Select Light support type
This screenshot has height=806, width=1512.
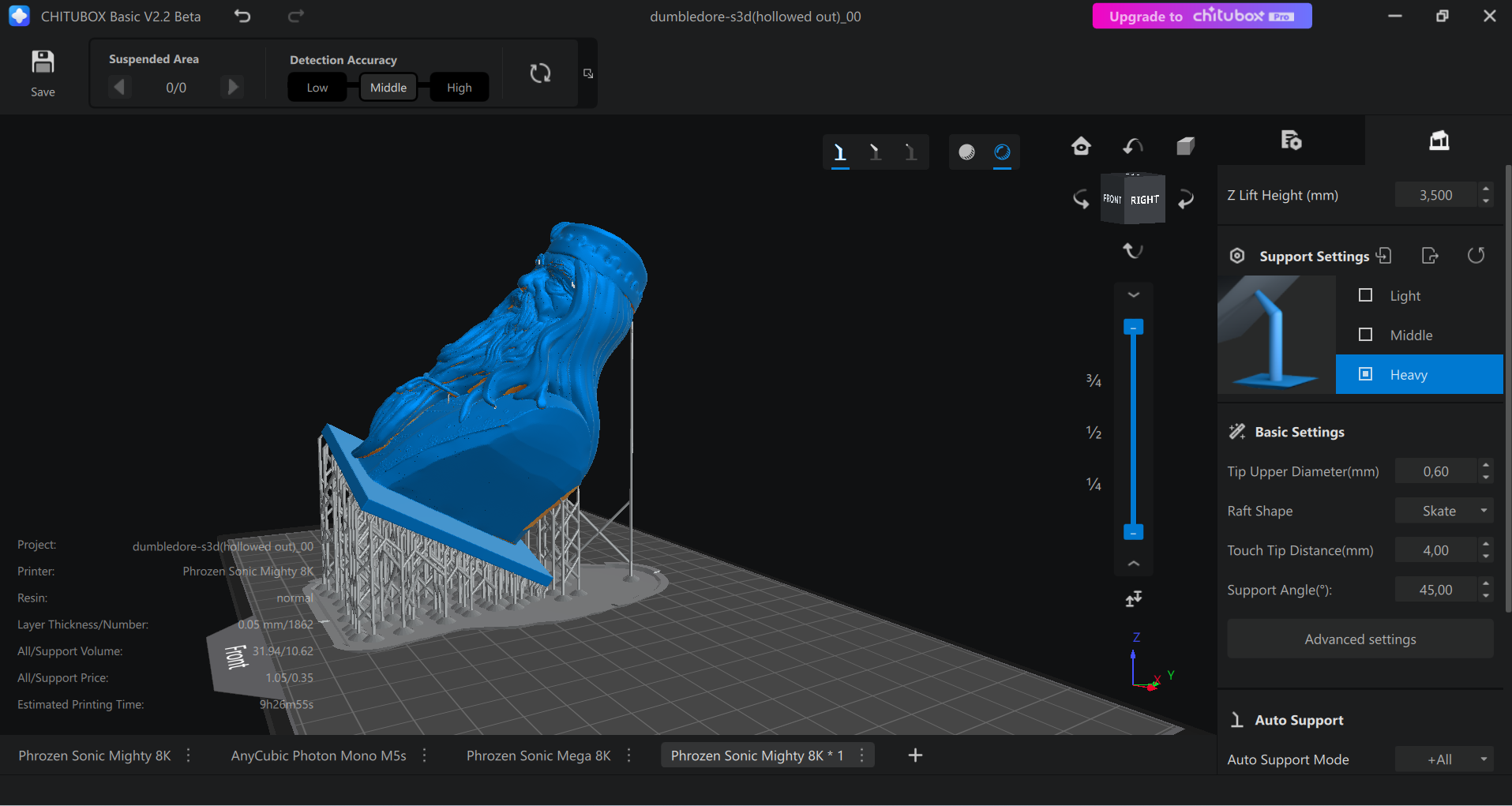pos(1420,295)
